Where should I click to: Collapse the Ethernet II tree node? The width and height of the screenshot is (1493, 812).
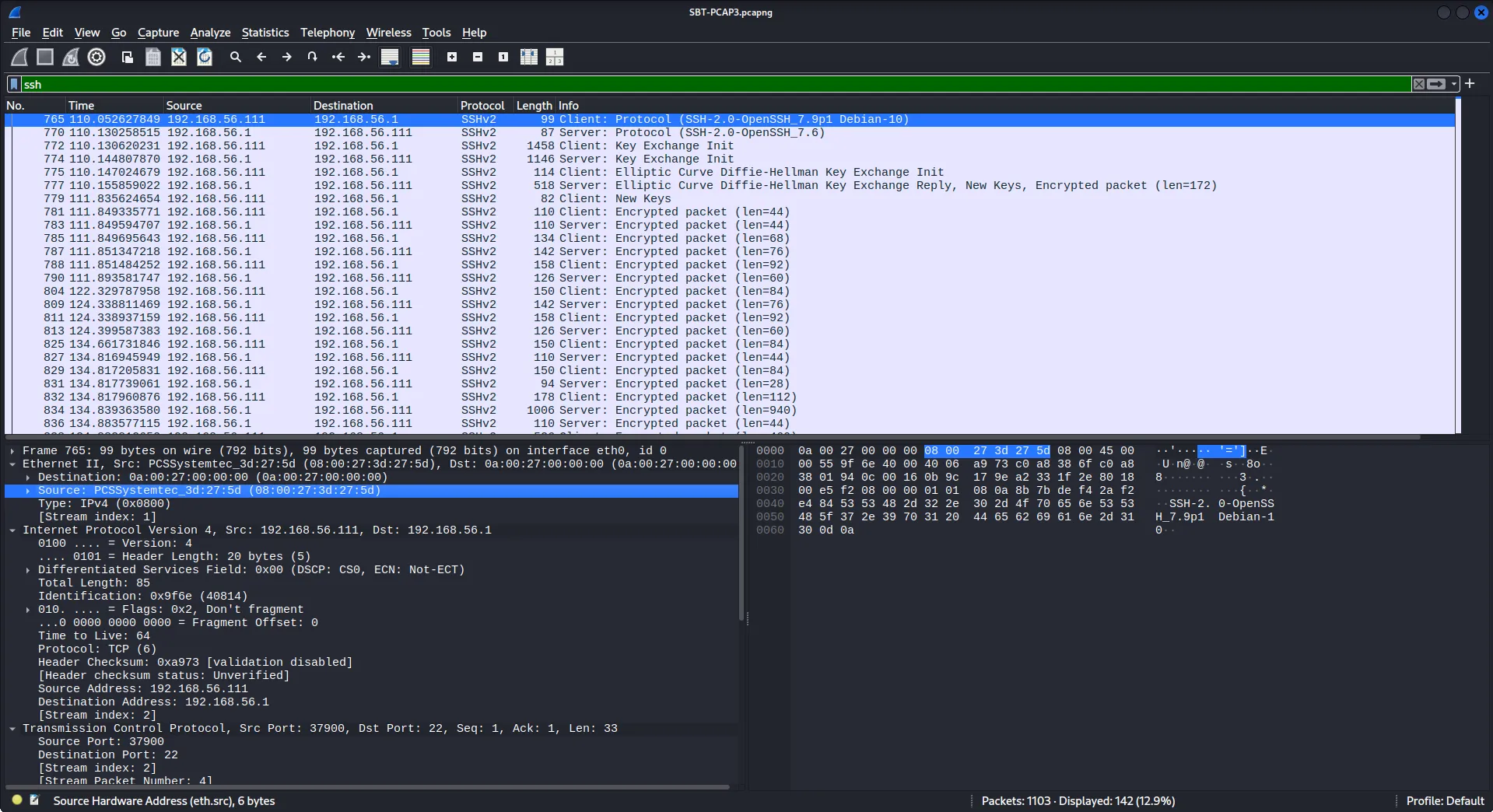12,464
